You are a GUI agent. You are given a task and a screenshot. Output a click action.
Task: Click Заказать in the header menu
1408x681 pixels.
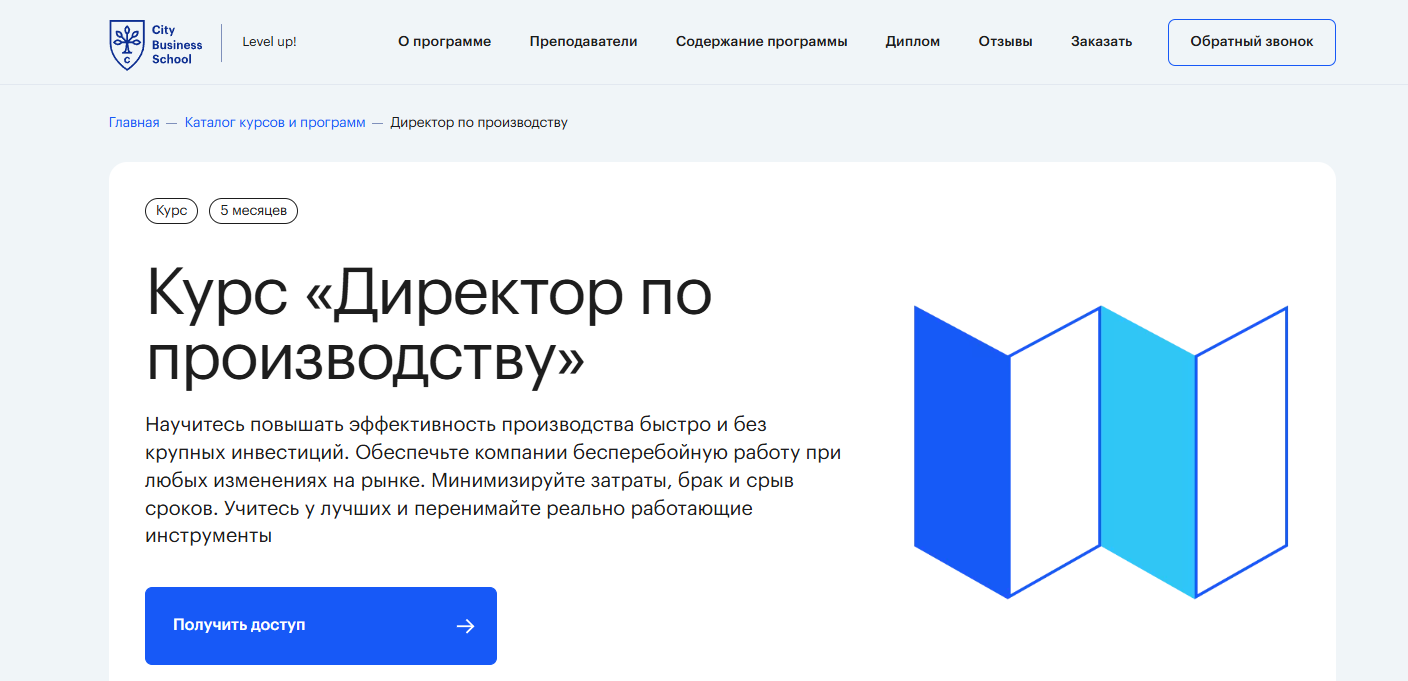click(1101, 42)
